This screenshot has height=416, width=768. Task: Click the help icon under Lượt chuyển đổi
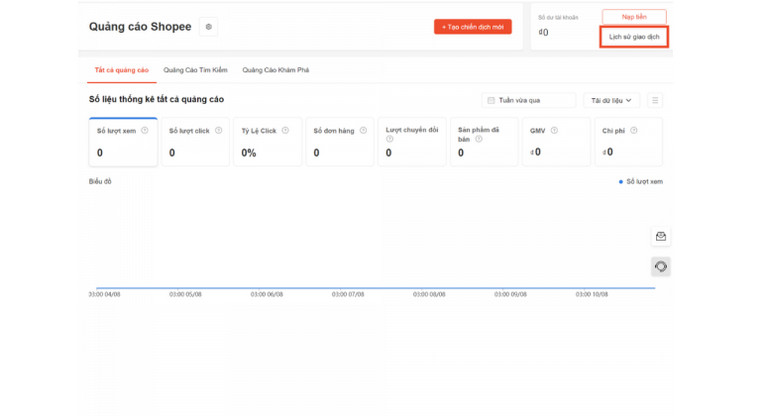(389, 139)
